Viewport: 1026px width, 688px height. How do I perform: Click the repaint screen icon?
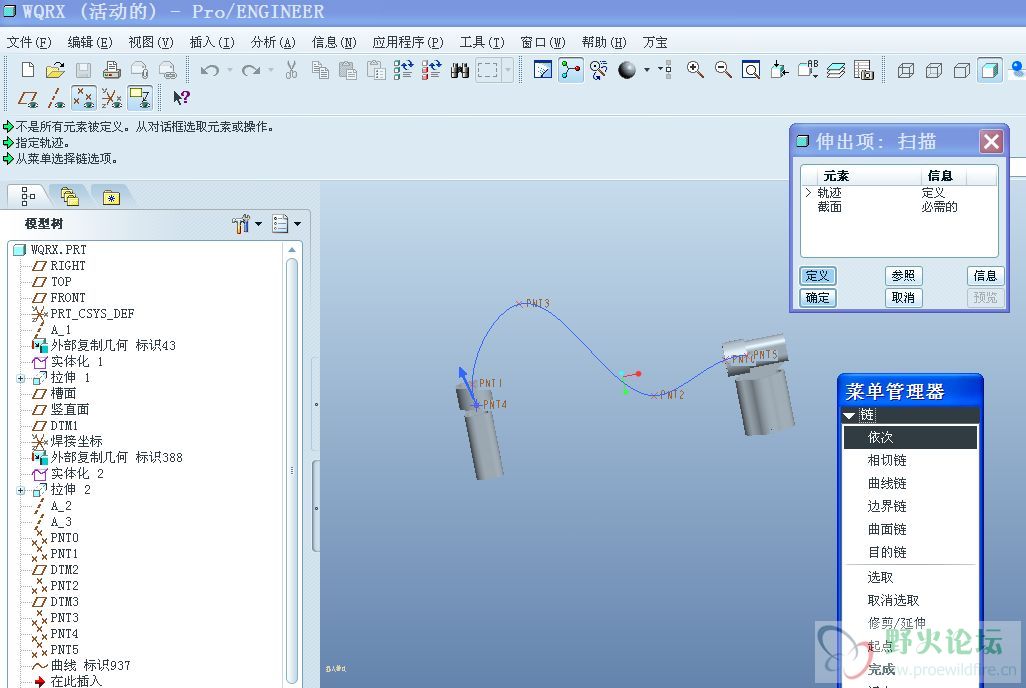[x=542, y=69]
